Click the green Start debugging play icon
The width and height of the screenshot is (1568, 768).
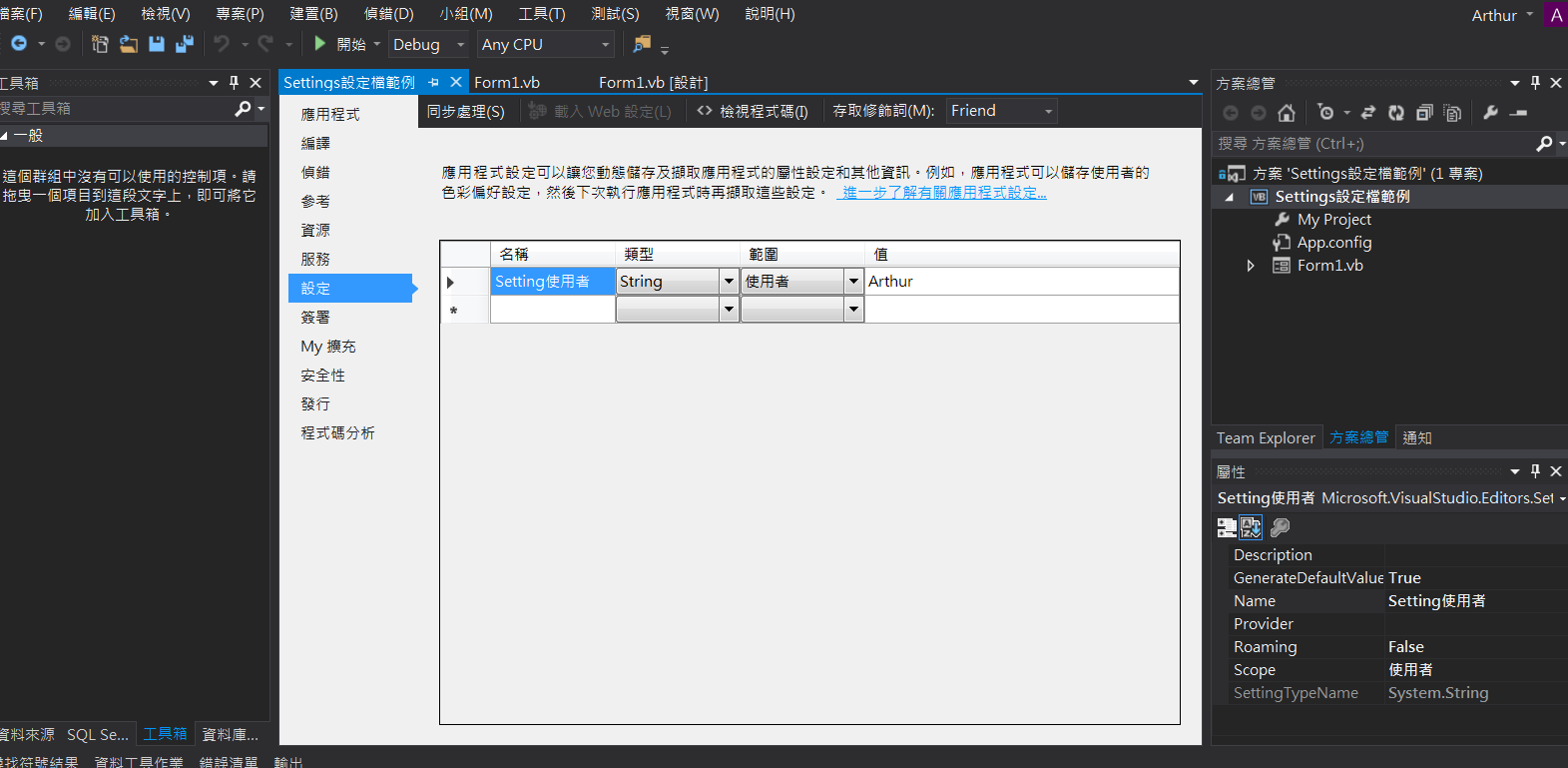click(x=319, y=44)
